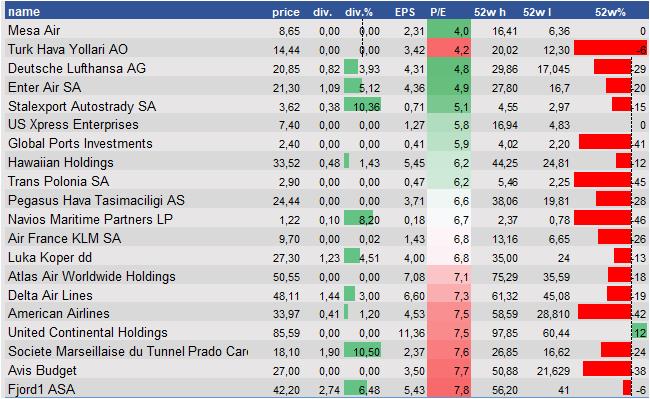Sort by the P/E column header

click(x=438, y=12)
